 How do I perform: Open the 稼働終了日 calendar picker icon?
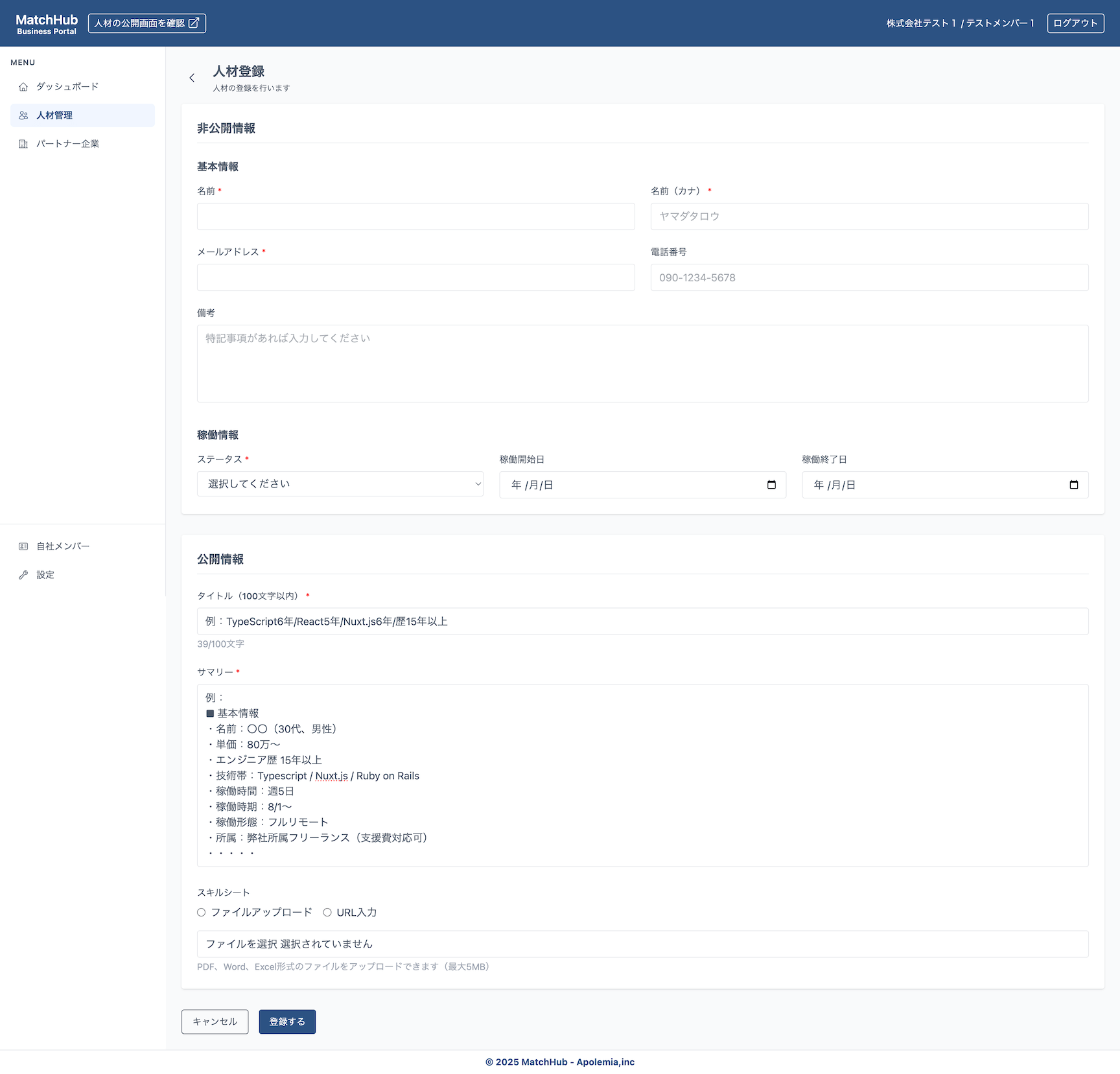1075,484
